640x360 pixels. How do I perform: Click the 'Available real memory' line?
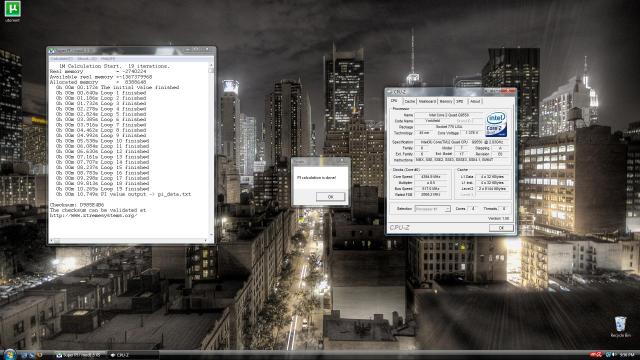pos(101,77)
